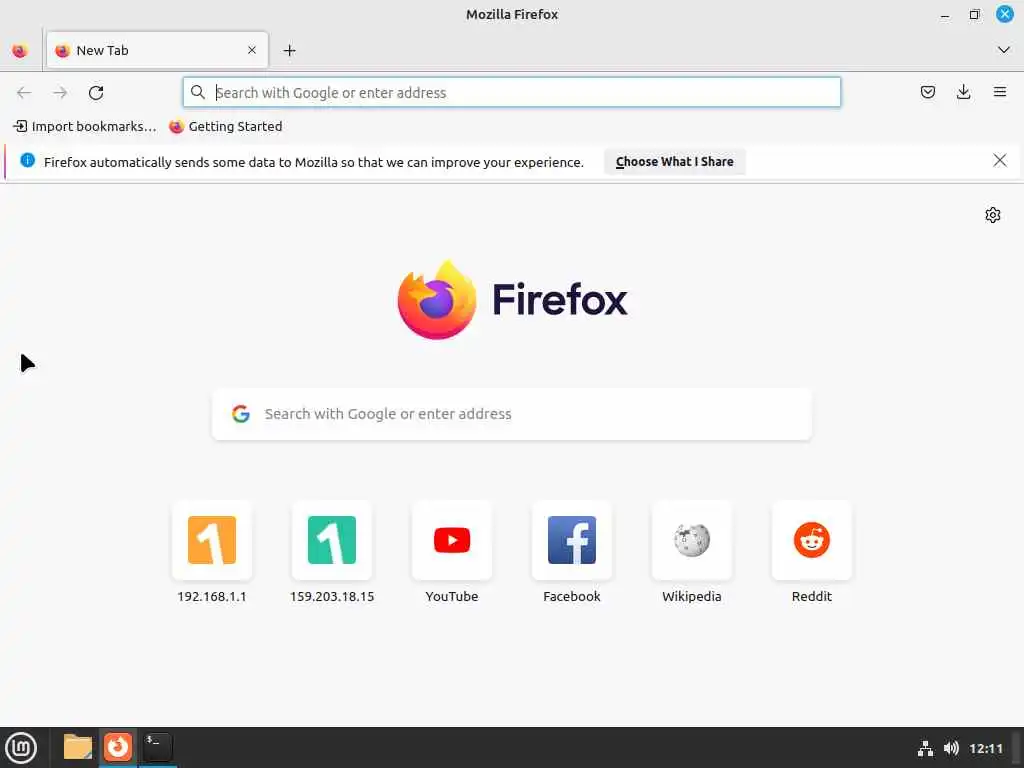
Task: Open the terminal from taskbar
Action: (x=157, y=747)
